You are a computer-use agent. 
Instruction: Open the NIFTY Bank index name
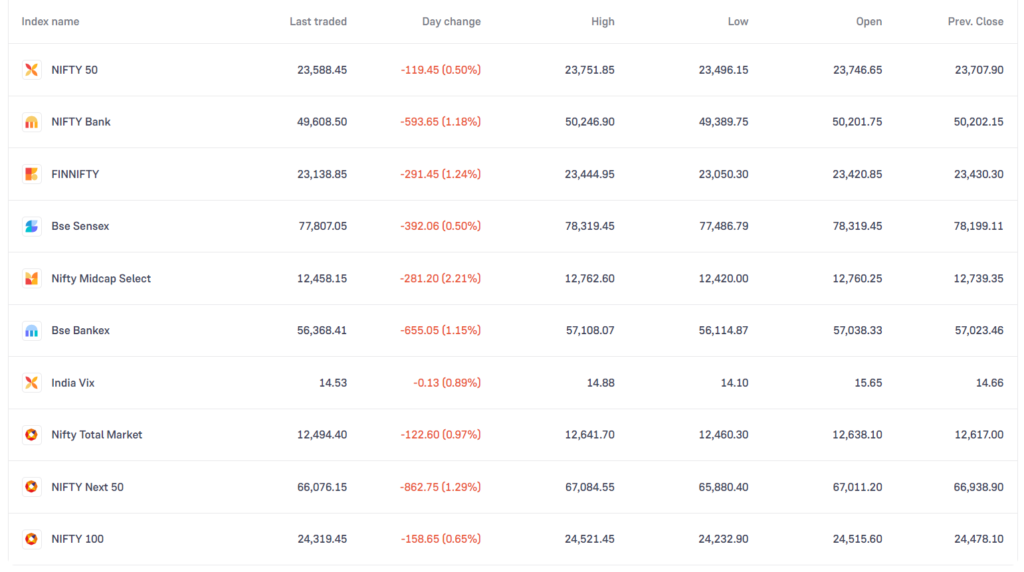point(81,122)
